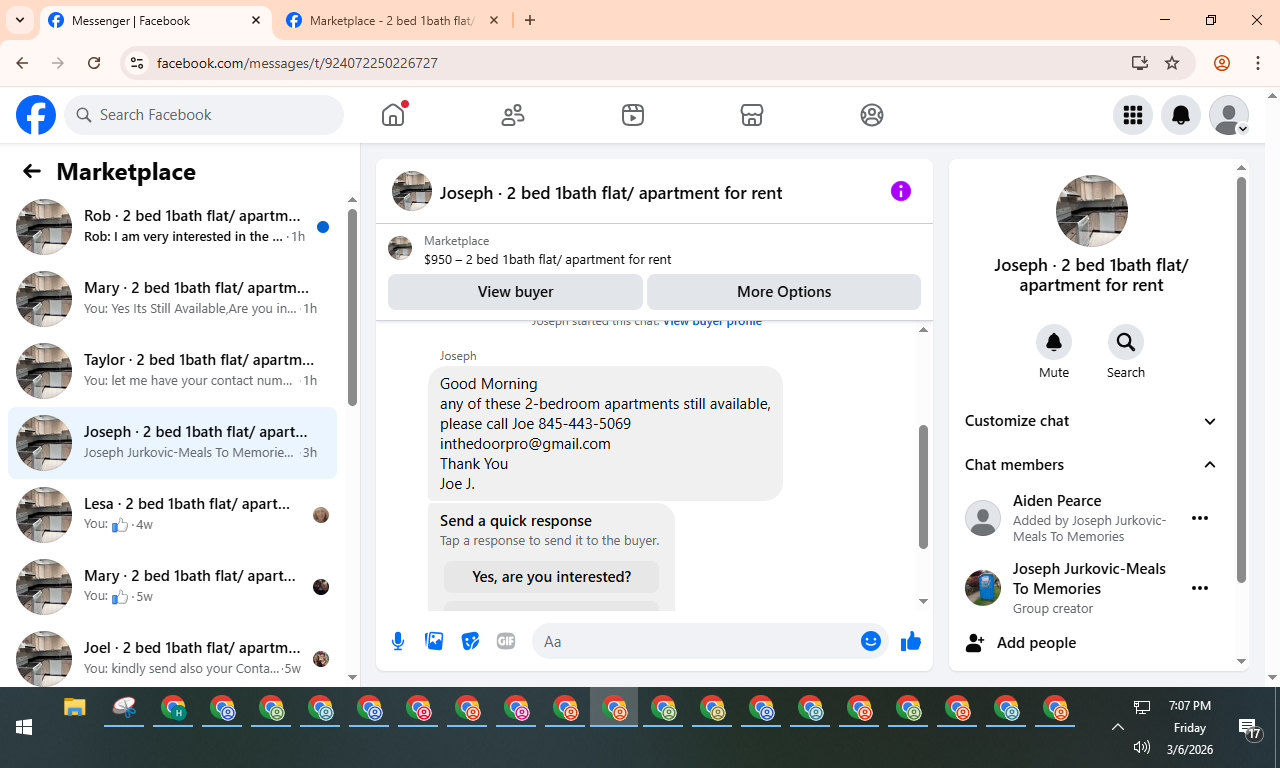Screen dimensions: 1280x768
Task: Open the Marketplace storefront icon
Action: tap(752, 115)
